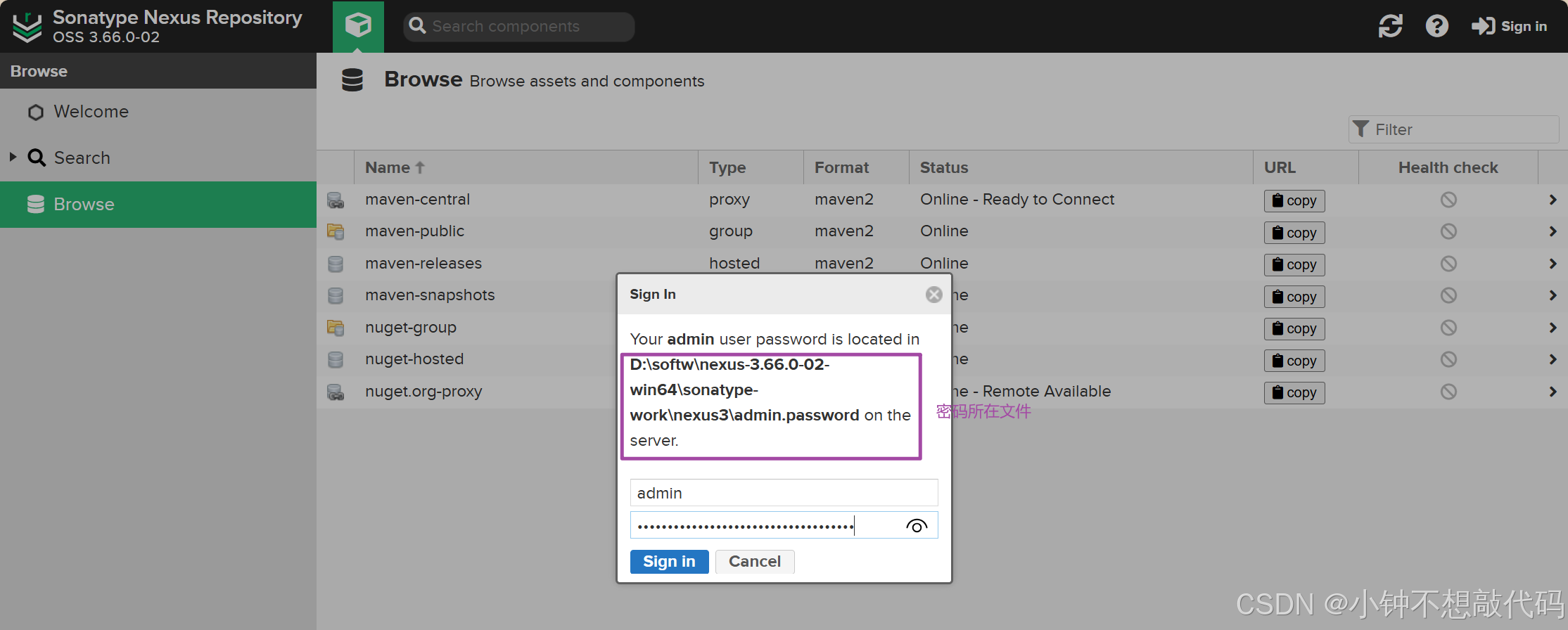This screenshot has width=1568, height=630.
Task: Close the Sign In dialog
Action: pos(933,295)
